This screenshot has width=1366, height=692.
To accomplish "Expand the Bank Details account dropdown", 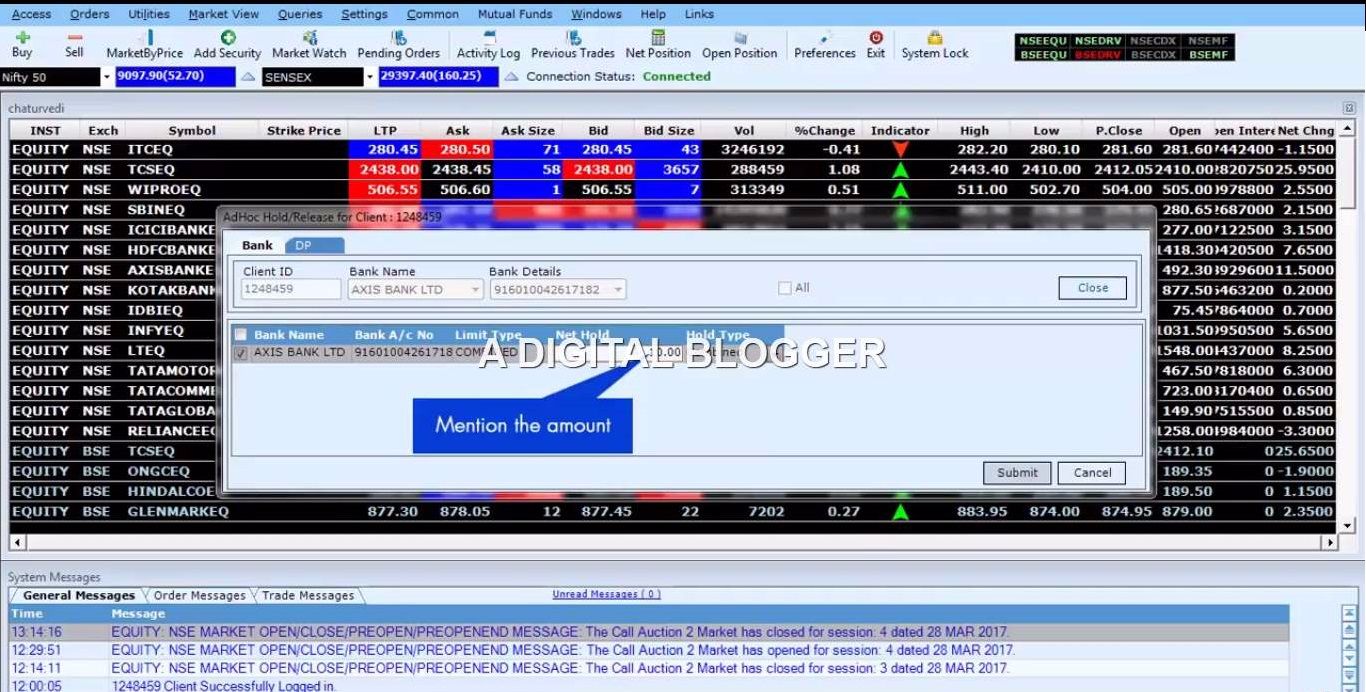I will pyautogui.click(x=618, y=290).
